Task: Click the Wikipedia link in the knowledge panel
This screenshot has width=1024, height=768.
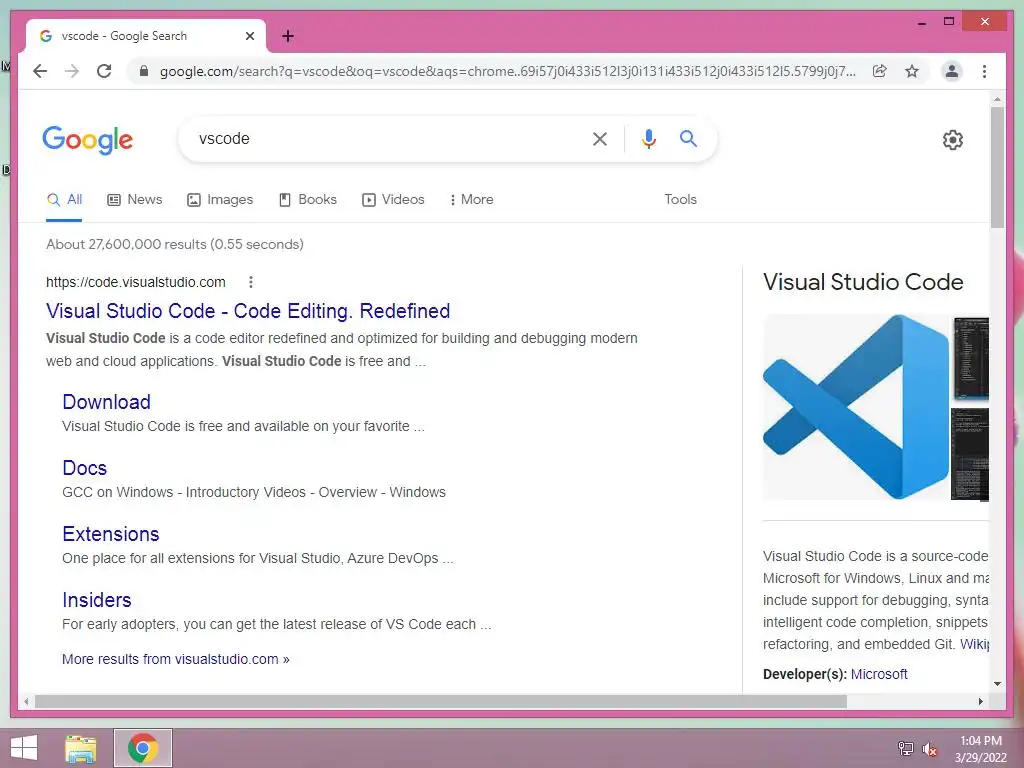Action: pos(974,644)
